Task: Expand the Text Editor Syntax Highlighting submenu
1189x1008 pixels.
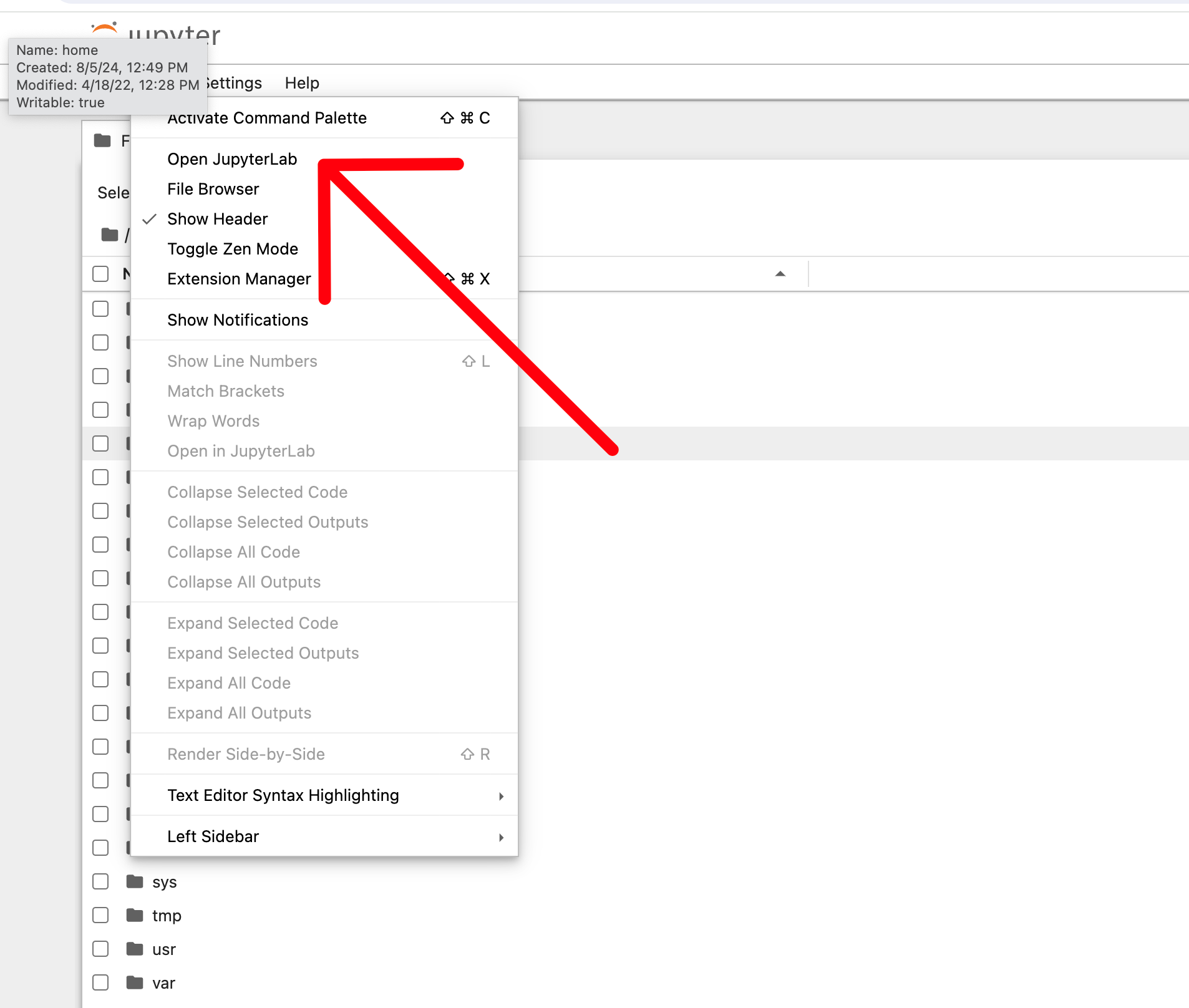Action: pos(324,795)
